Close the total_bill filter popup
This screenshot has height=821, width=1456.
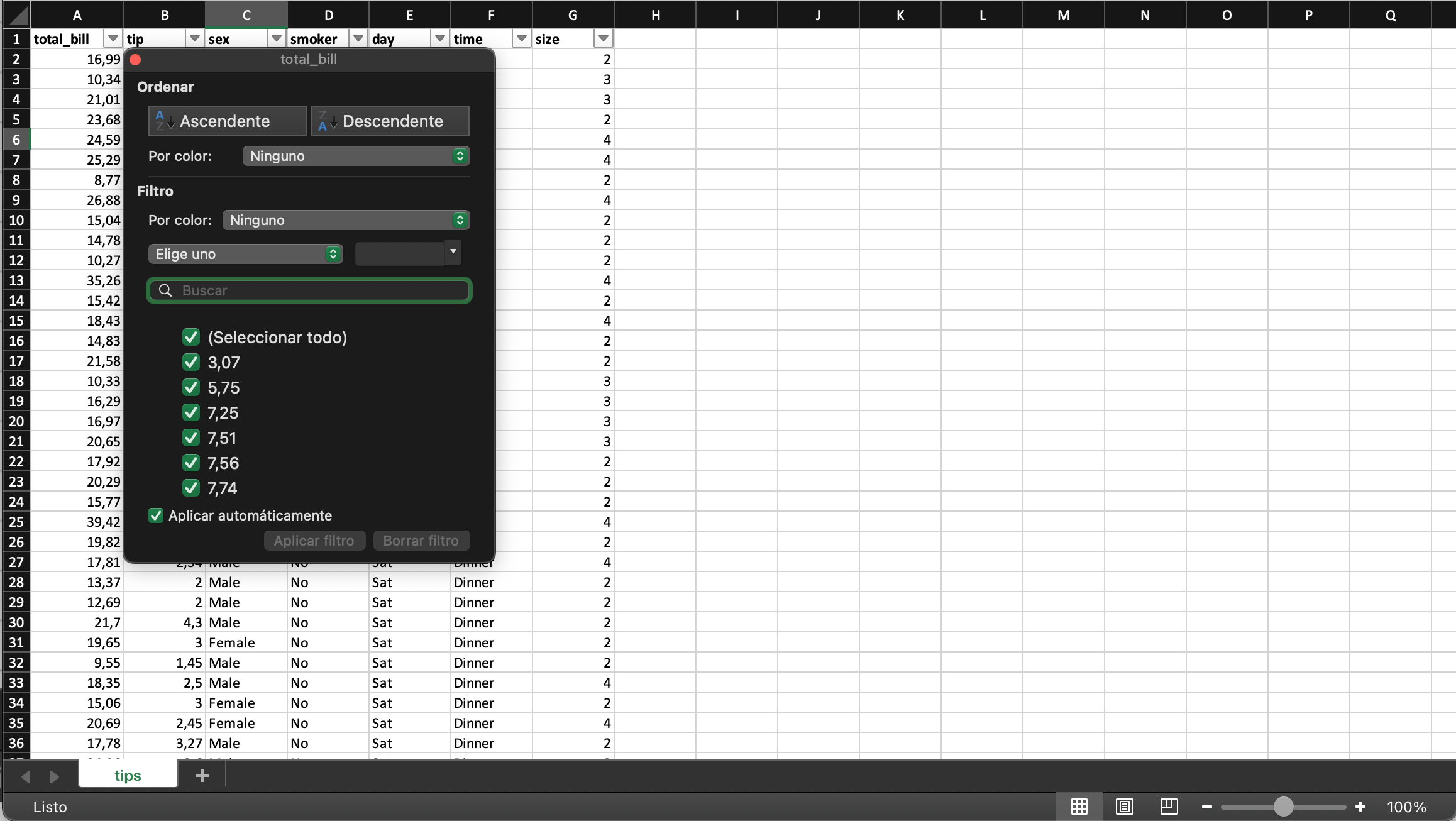click(x=135, y=60)
